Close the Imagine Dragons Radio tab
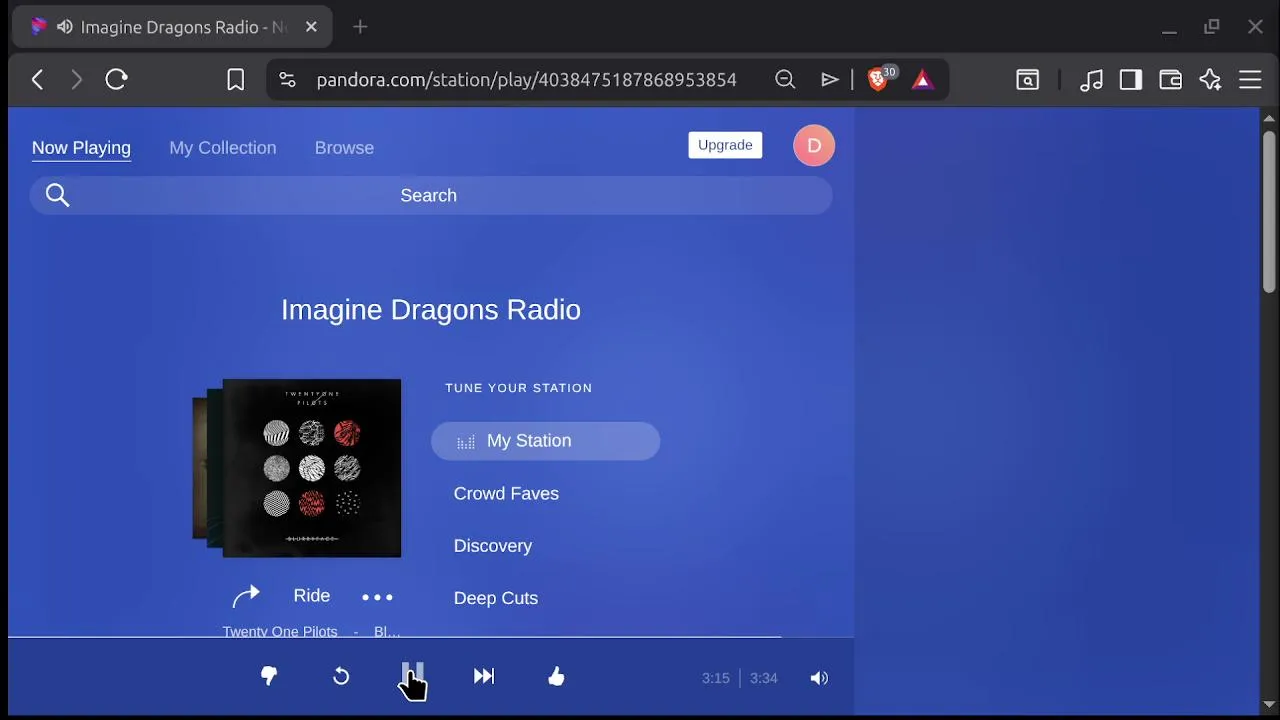The height and width of the screenshot is (720, 1280). coord(311,27)
